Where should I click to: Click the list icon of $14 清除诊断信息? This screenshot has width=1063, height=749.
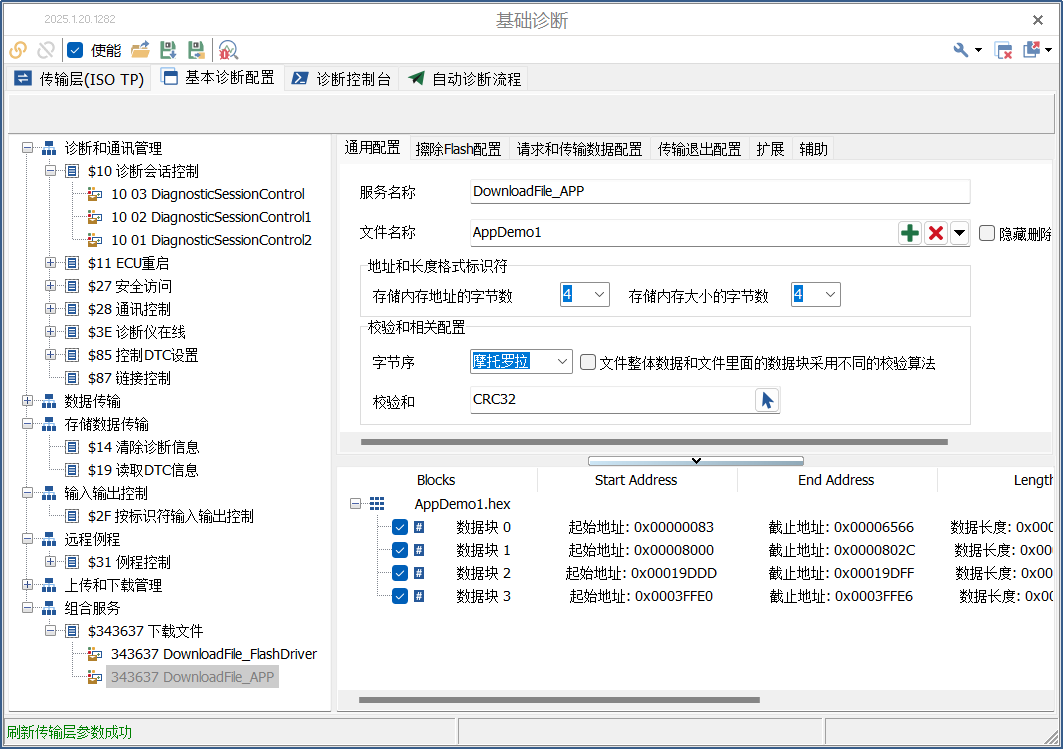(x=72, y=447)
